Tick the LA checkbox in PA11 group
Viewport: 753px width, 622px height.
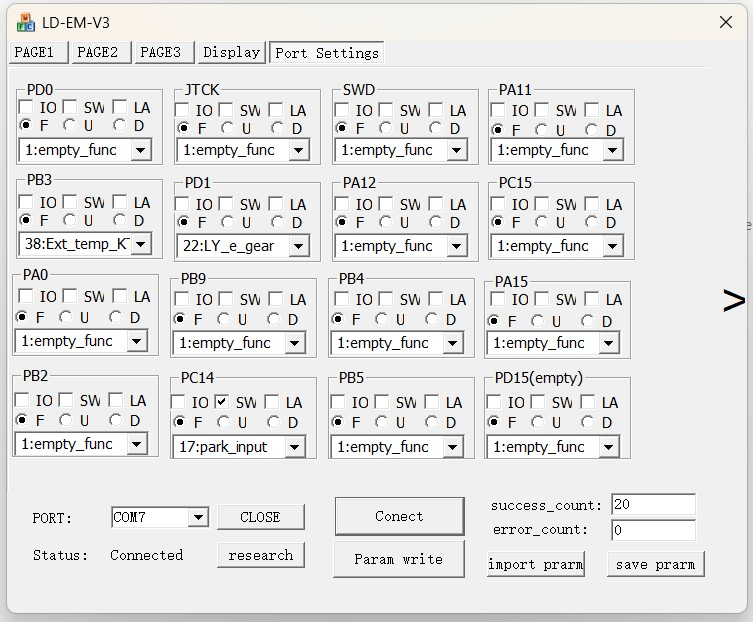(592, 110)
